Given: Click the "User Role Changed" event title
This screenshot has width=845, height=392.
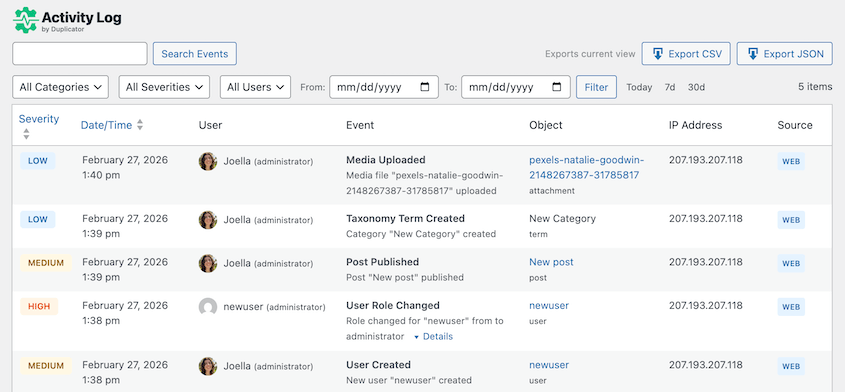Looking at the screenshot, I should click(393, 305).
